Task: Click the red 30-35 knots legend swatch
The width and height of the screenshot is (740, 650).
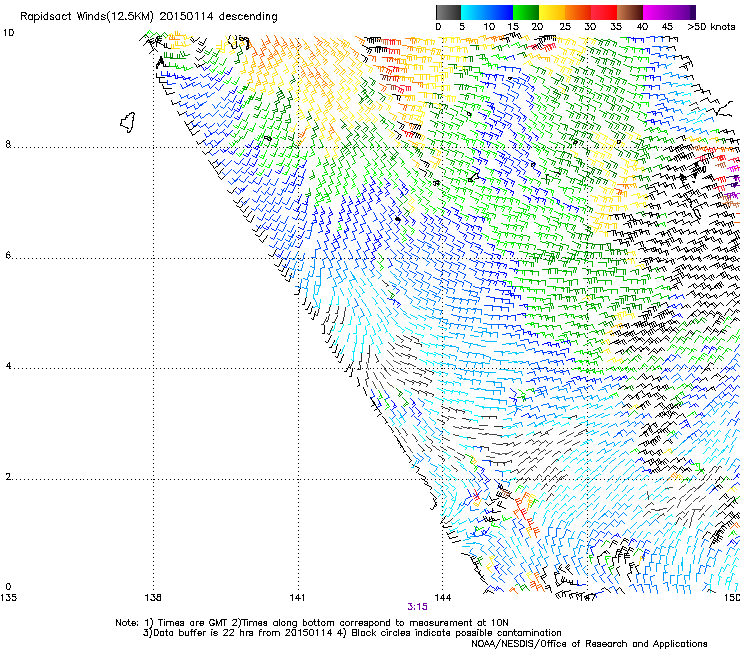Action: click(x=604, y=12)
